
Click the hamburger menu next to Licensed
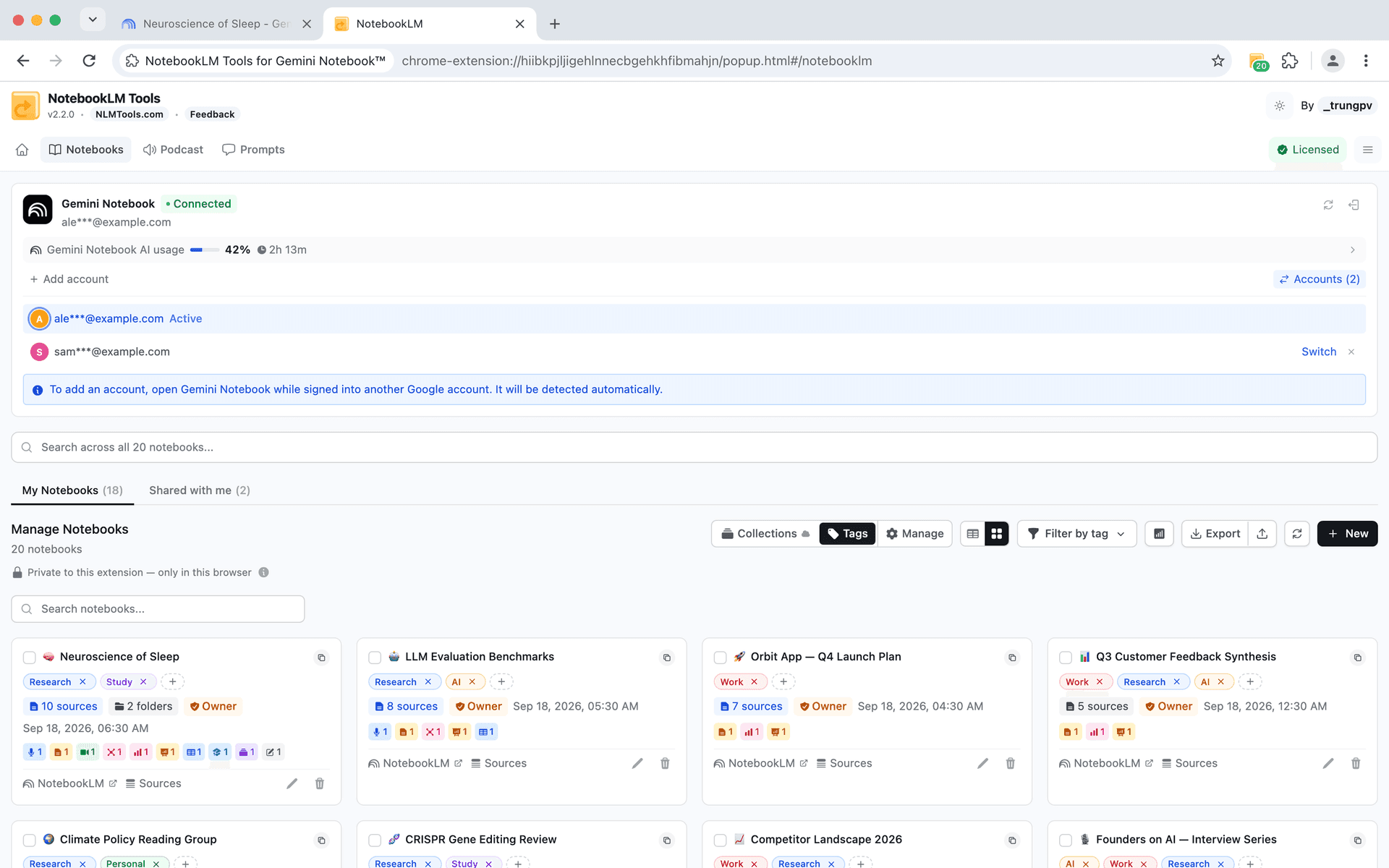1367,150
